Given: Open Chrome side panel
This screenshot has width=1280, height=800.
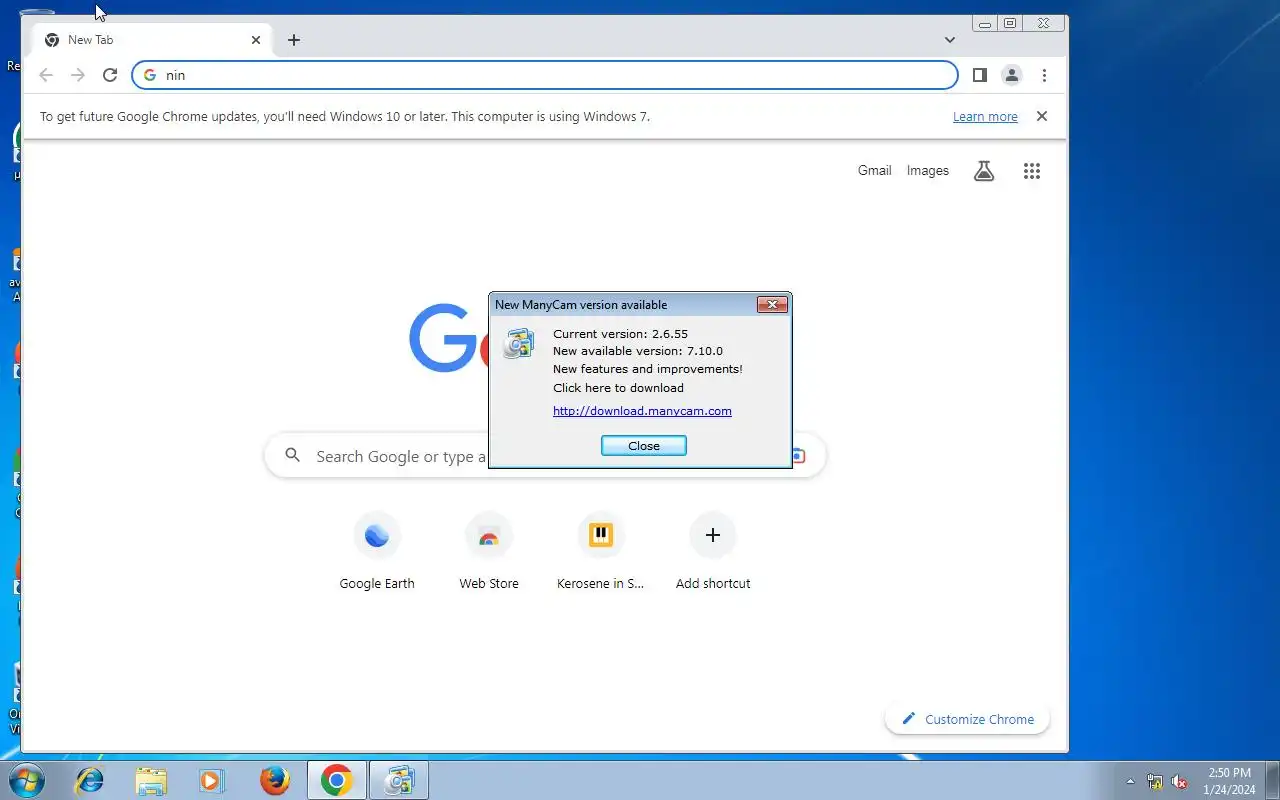Looking at the screenshot, I should pos(980,75).
